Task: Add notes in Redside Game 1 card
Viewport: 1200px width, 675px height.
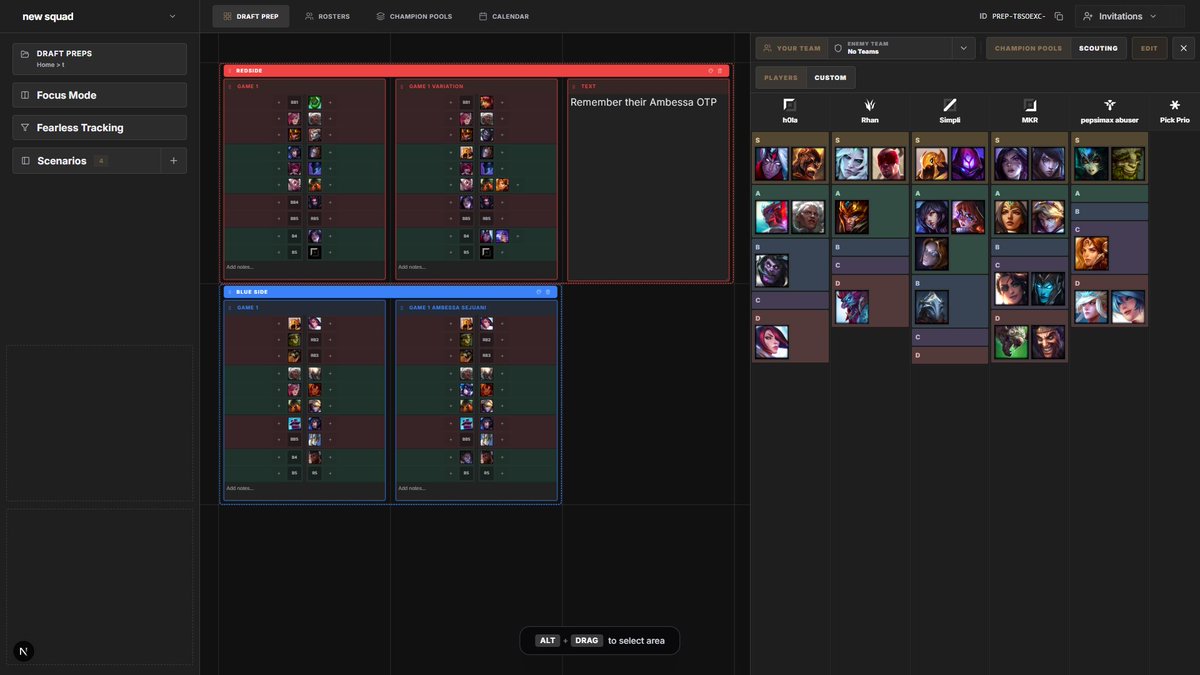Action: point(304,267)
